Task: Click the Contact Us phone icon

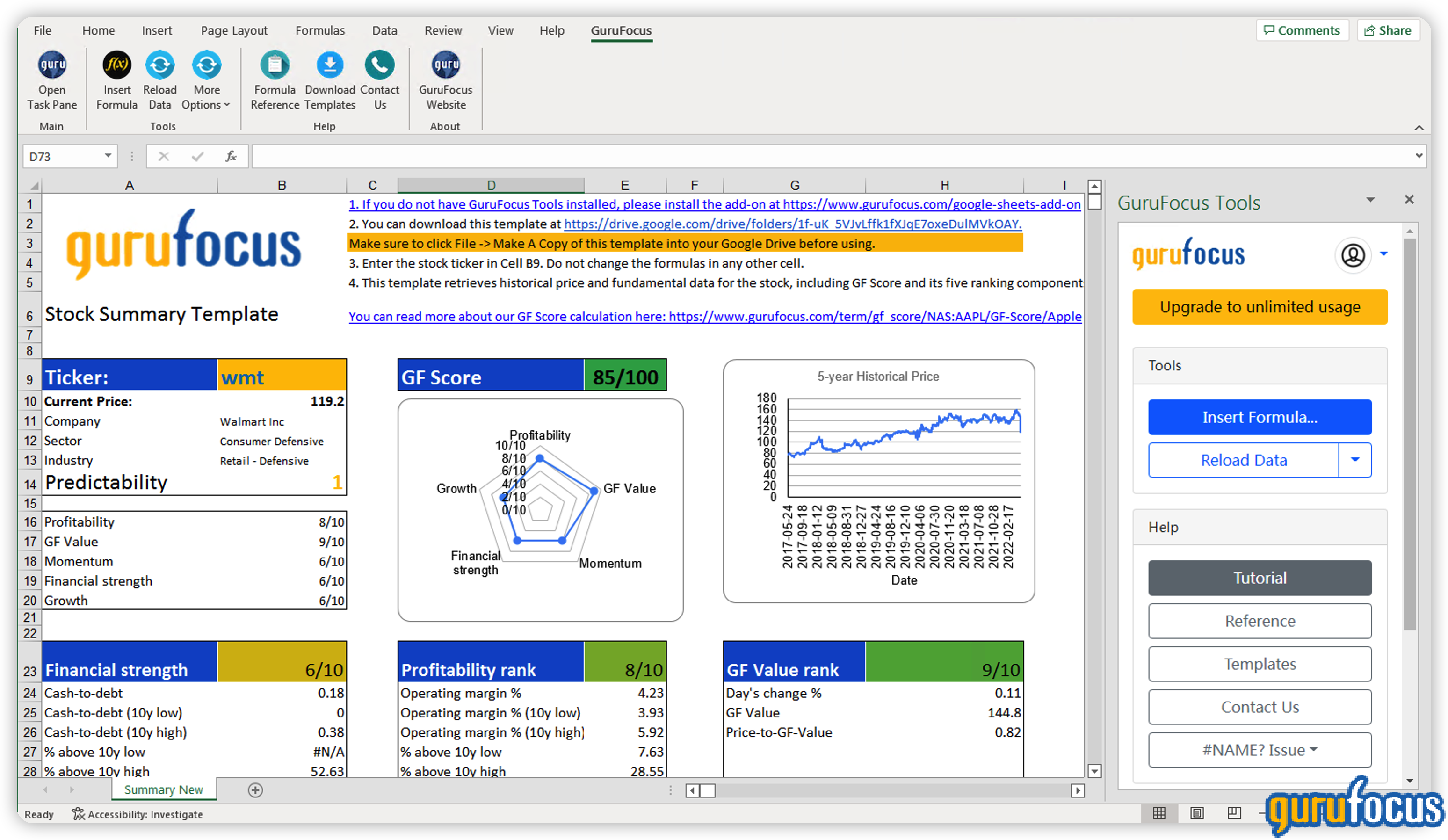Action: click(x=380, y=65)
